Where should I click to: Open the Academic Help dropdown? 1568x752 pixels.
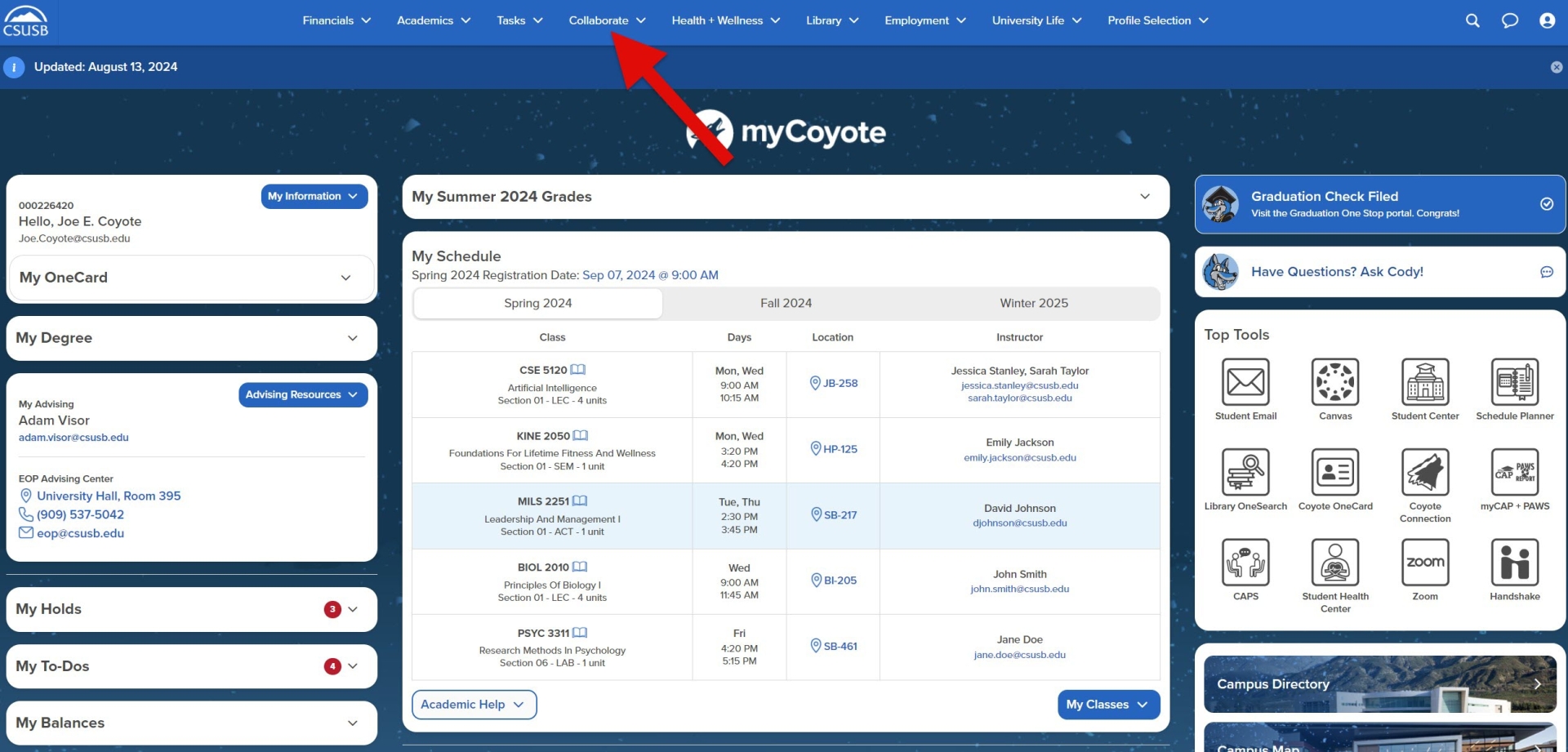474,705
